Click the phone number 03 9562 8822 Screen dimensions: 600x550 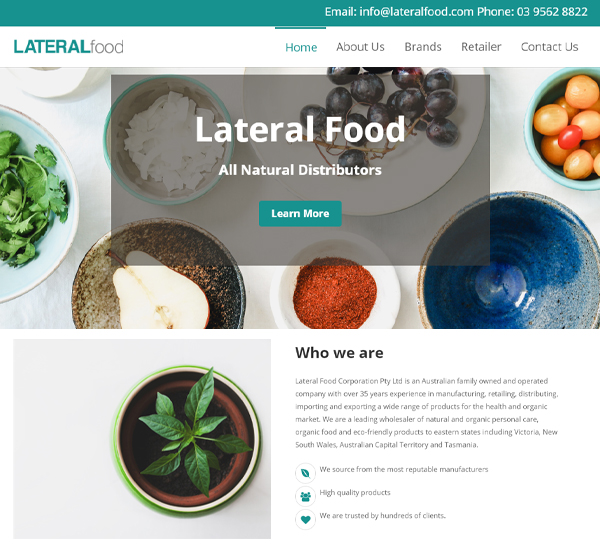tap(552, 12)
